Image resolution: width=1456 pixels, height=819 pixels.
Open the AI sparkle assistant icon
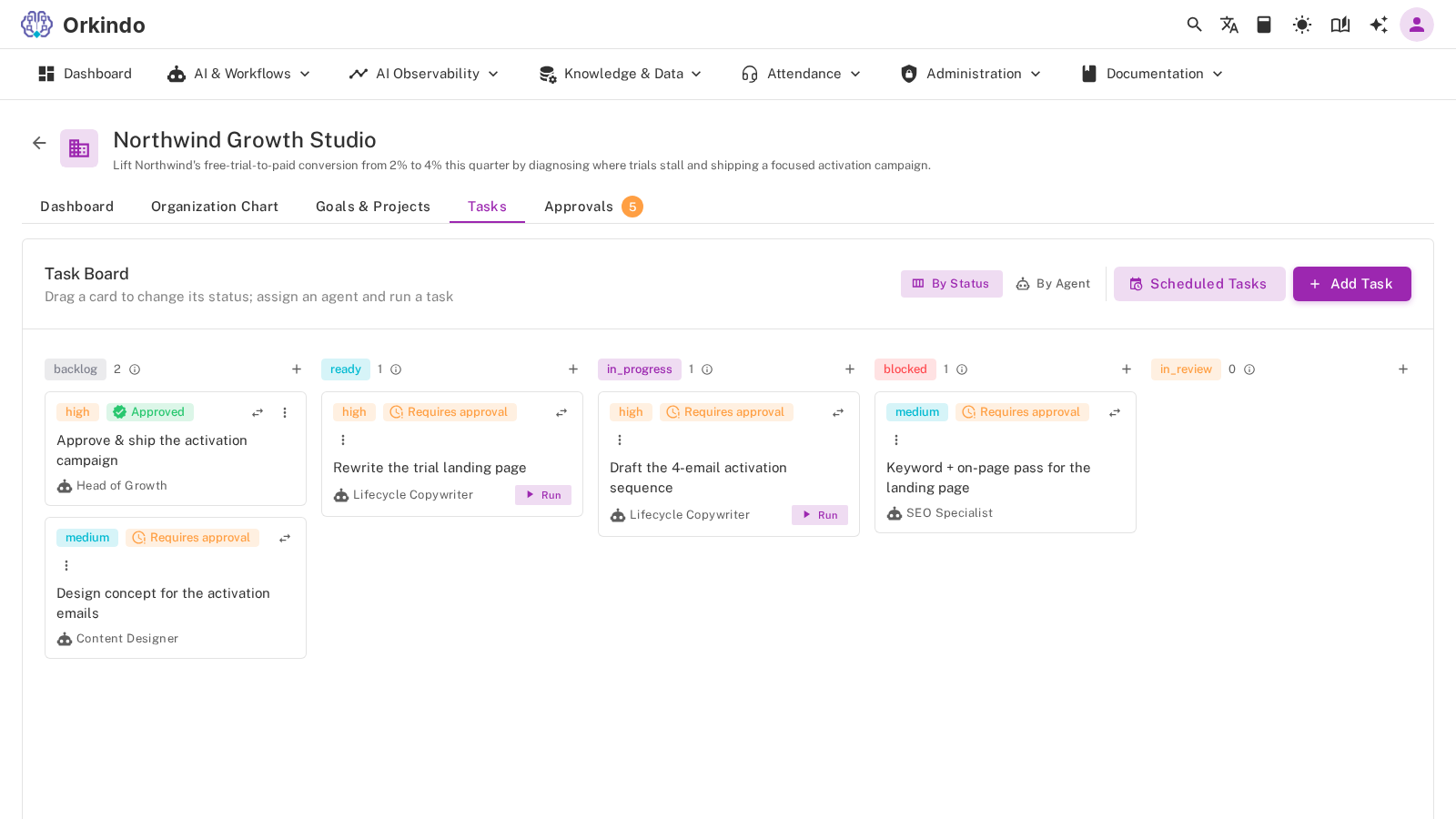coord(1379,25)
